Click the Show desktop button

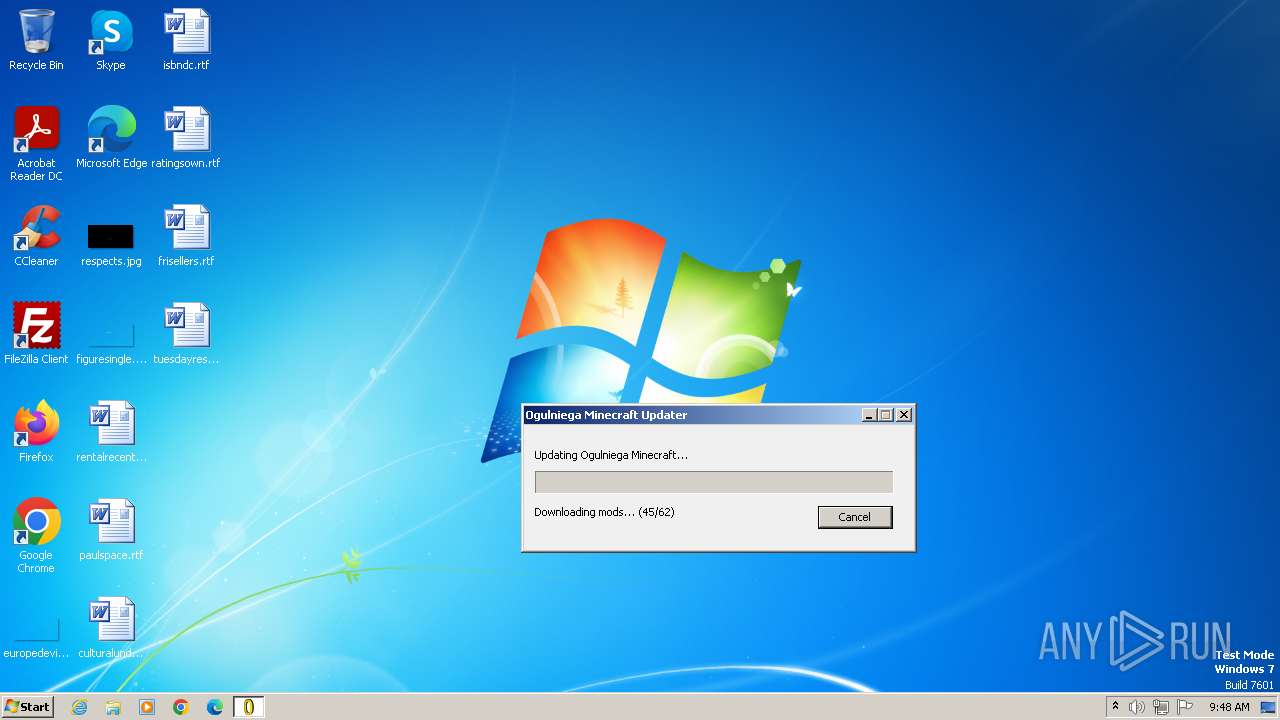(1268, 707)
